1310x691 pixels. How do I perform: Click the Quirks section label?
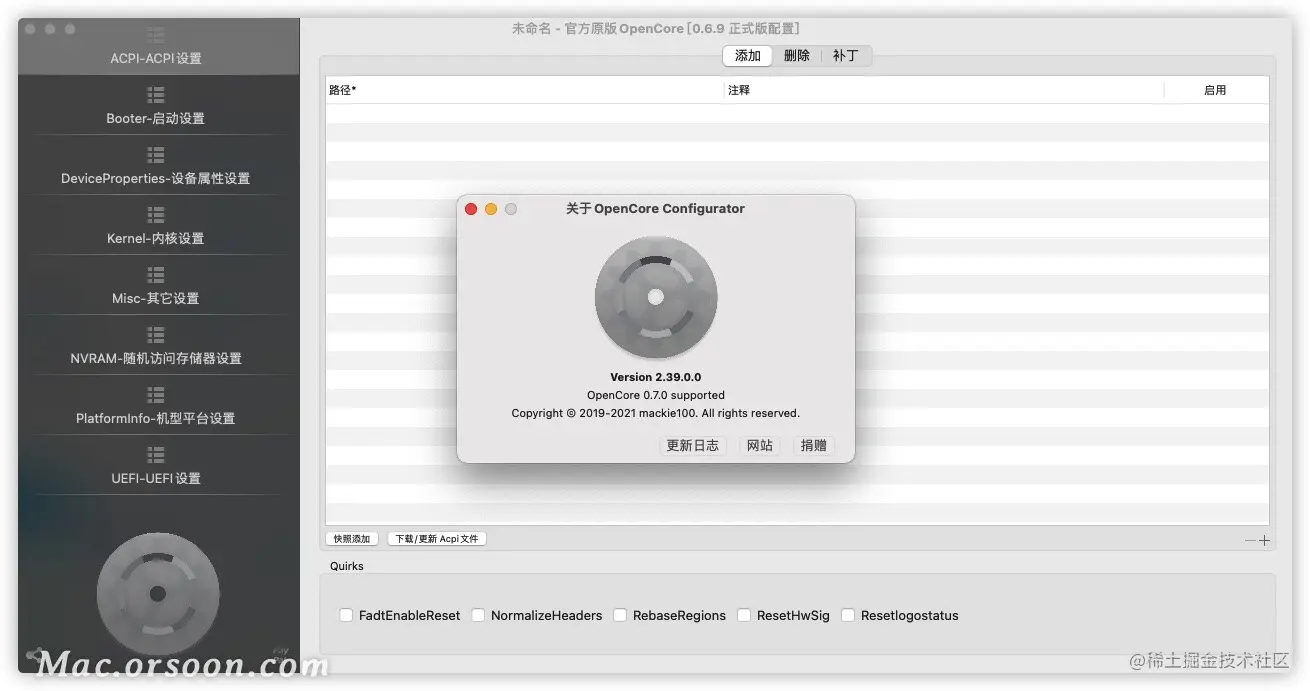click(347, 566)
